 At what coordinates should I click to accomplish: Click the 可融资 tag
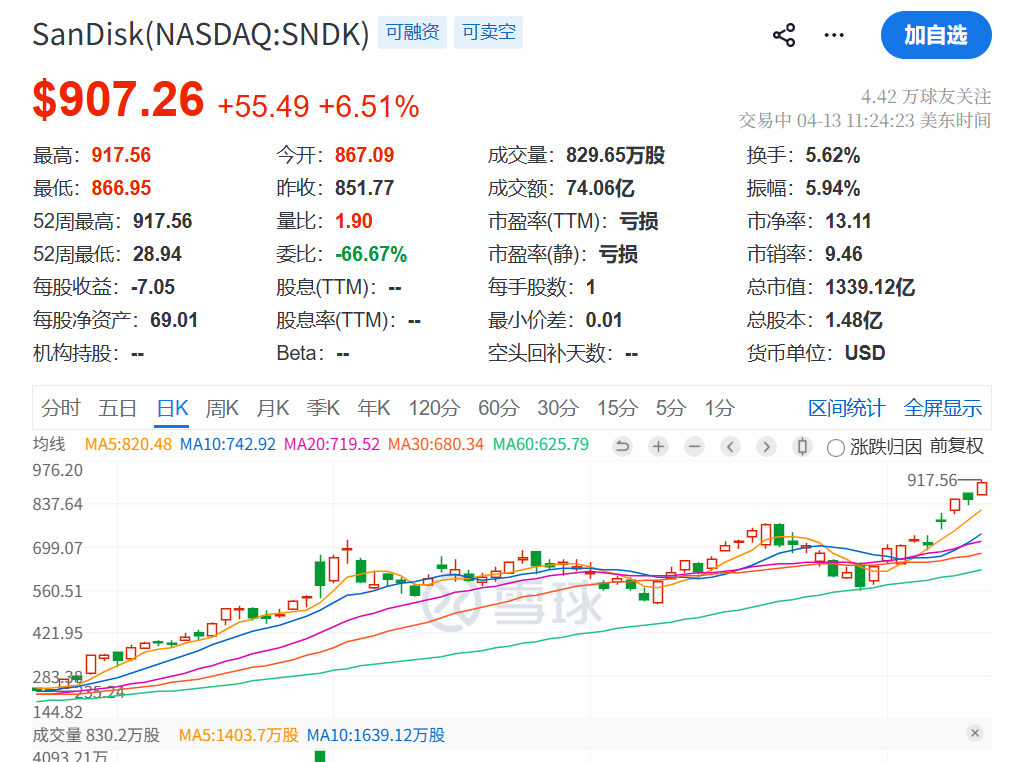click(x=413, y=33)
